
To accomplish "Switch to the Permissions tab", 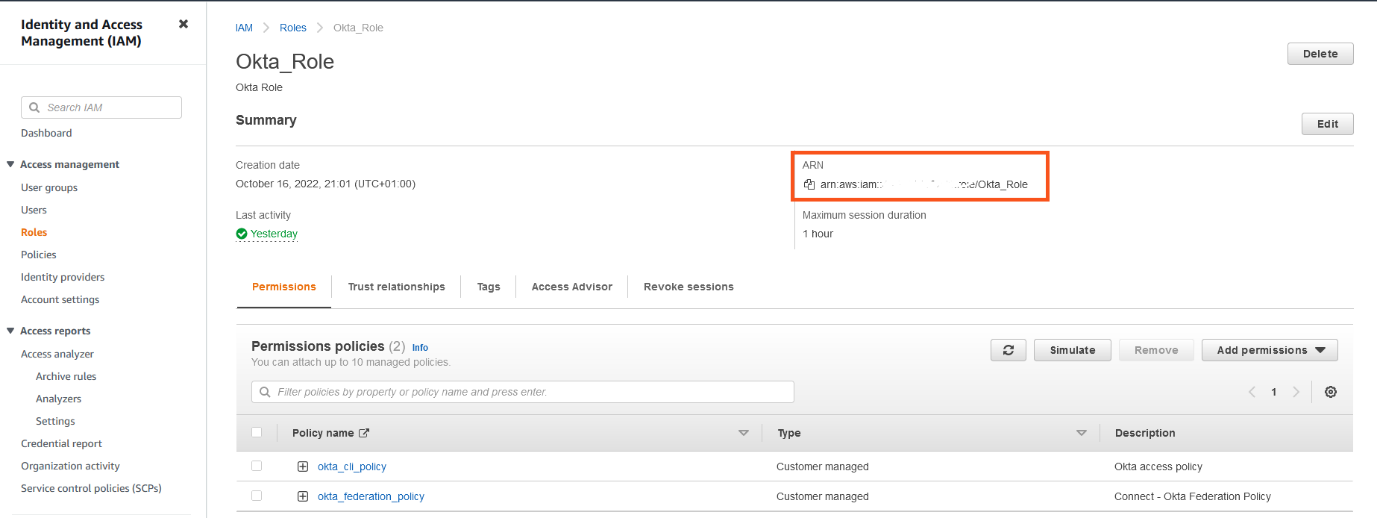I will tap(284, 287).
